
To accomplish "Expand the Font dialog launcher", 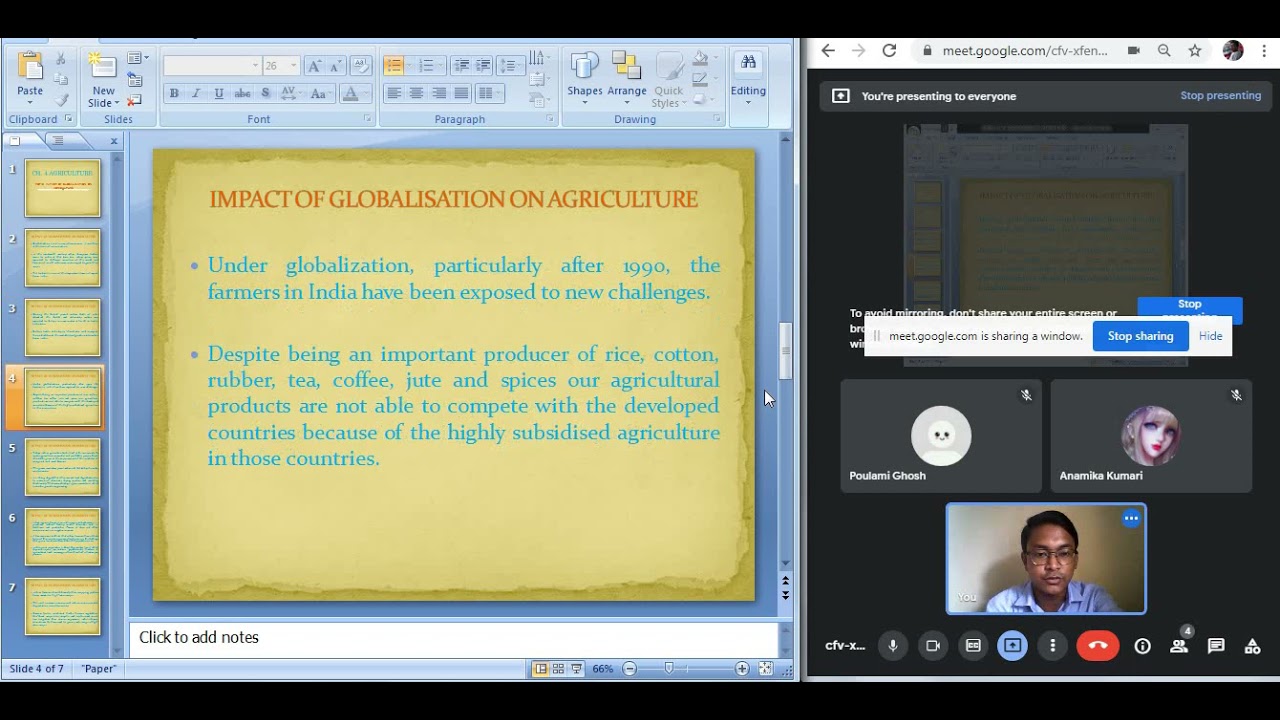I will click(368, 119).
